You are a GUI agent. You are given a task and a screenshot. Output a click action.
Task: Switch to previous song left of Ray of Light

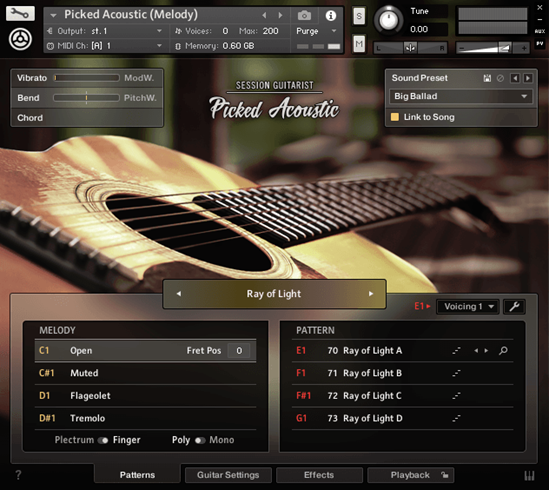coord(179,294)
